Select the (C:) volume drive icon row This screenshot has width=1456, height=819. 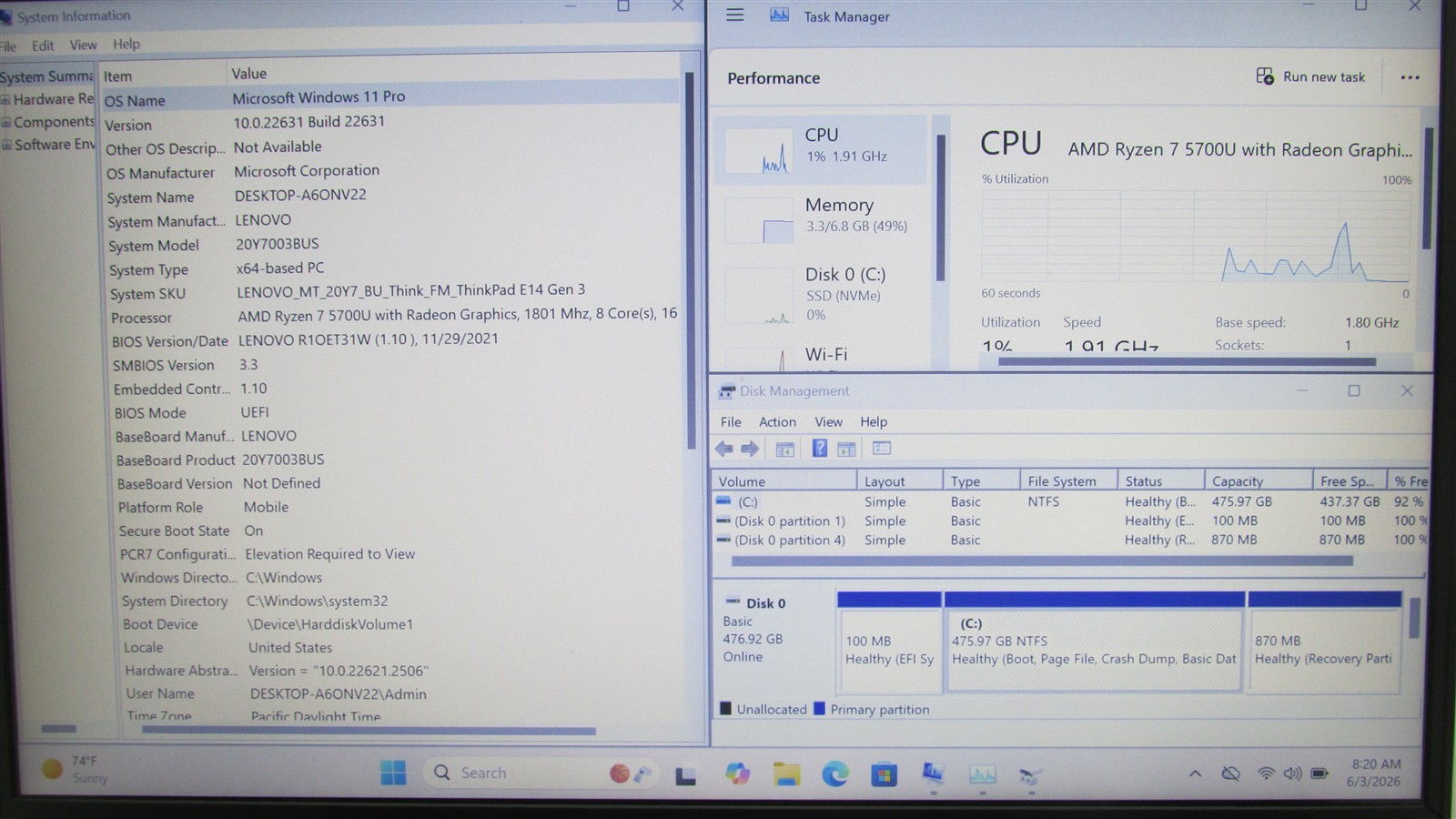(x=723, y=501)
